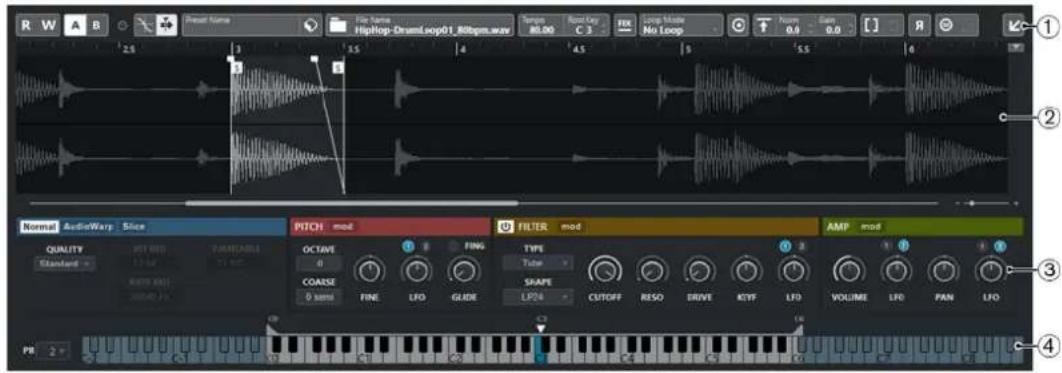Select Pitch LFO source 1
Image resolution: width=1062 pixels, height=373 pixels.
(408, 246)
